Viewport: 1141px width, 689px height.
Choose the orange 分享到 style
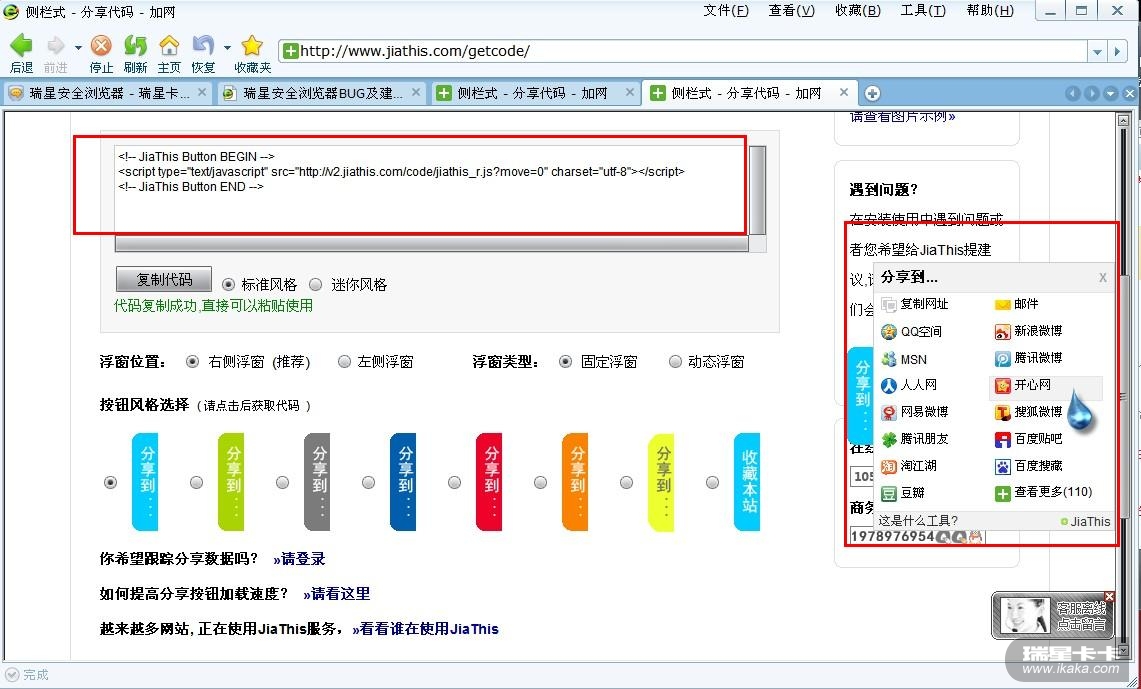(x=575, y=482)
